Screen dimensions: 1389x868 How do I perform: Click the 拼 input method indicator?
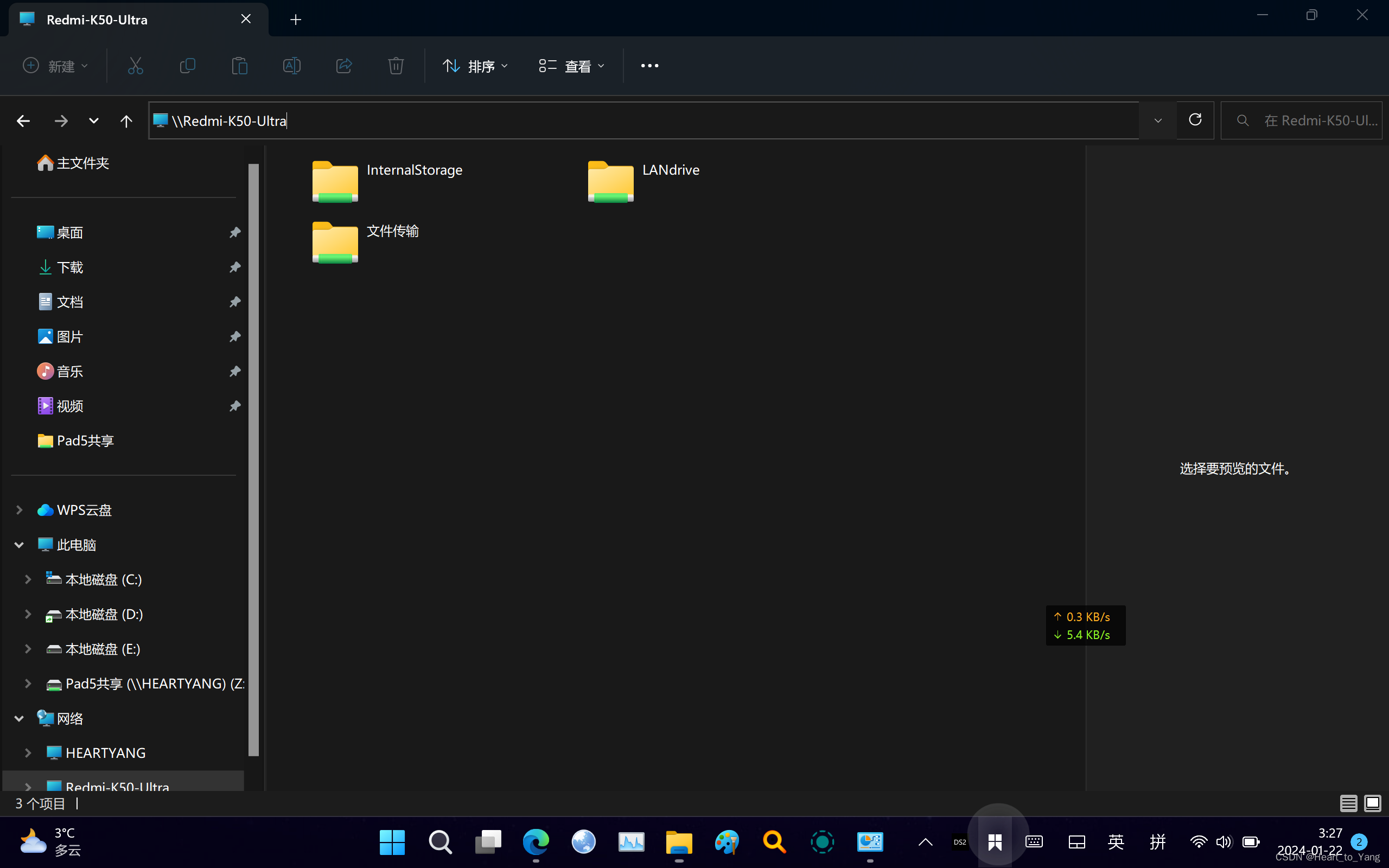[x=1158, y=842]
